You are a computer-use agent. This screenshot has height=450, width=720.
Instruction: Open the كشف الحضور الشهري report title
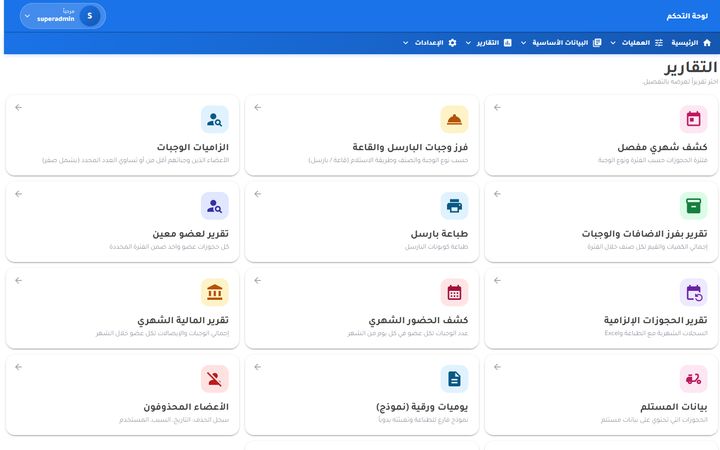(418, 320)
